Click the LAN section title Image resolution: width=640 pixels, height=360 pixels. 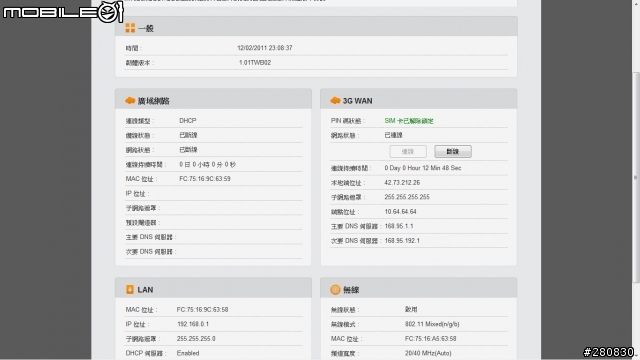click(145, 290)
